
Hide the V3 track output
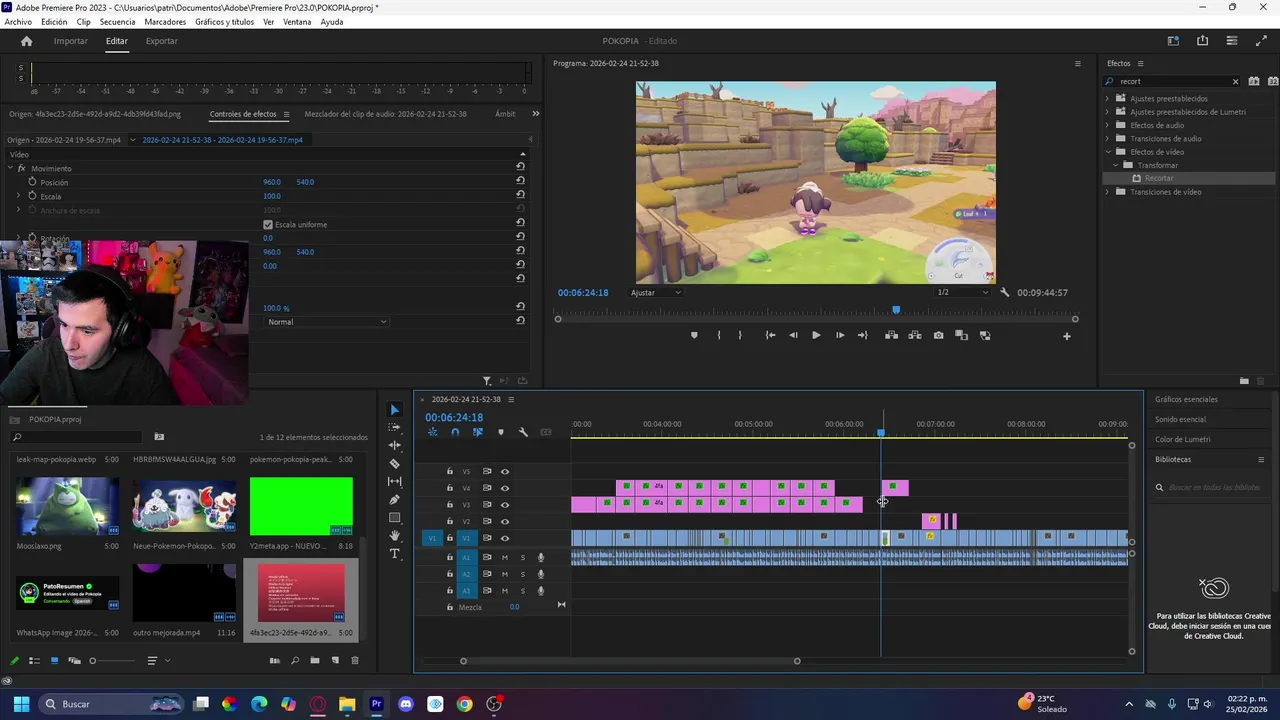505,505
